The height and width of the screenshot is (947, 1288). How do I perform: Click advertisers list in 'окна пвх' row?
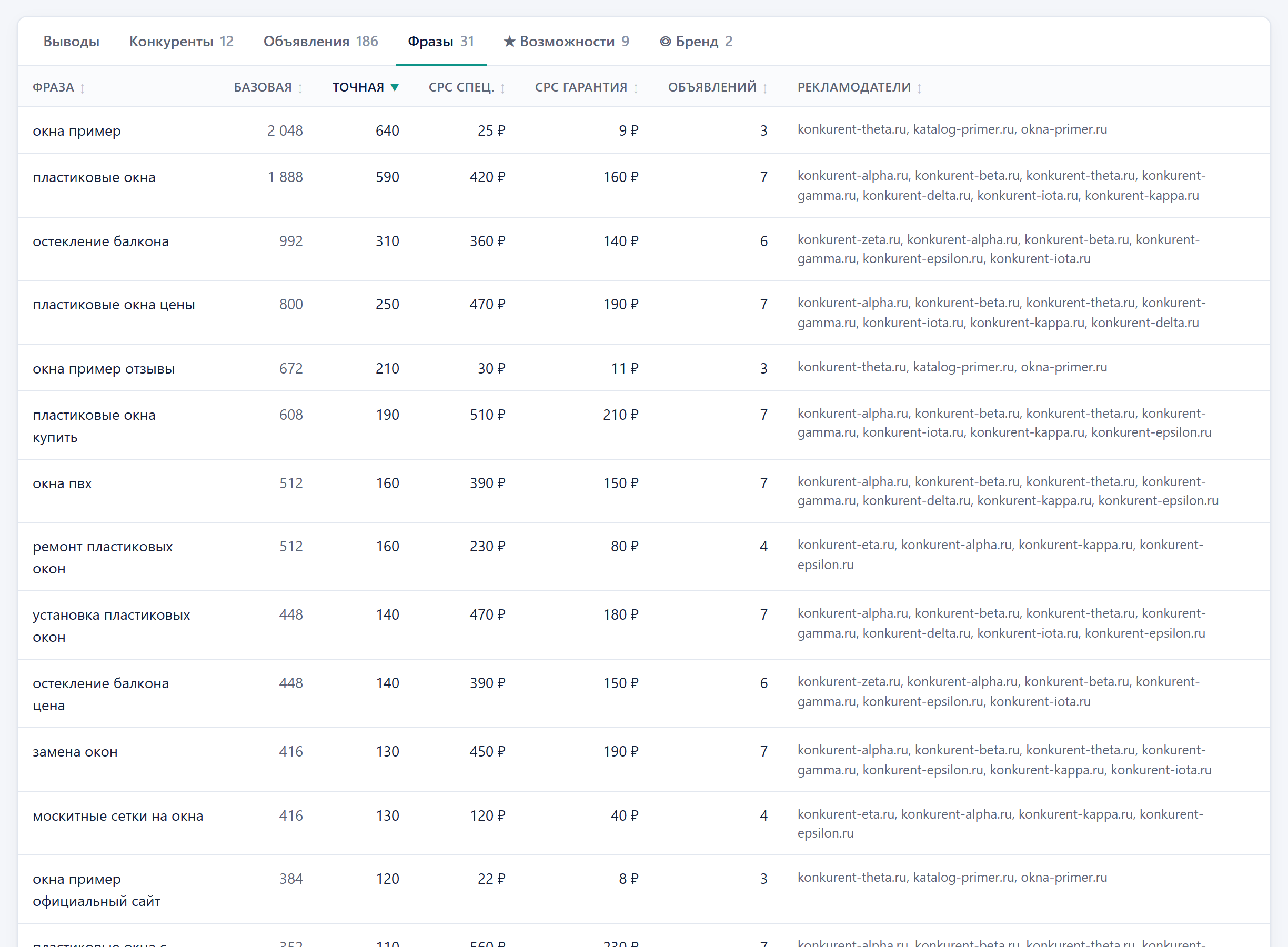click(x=1008, y=491)
